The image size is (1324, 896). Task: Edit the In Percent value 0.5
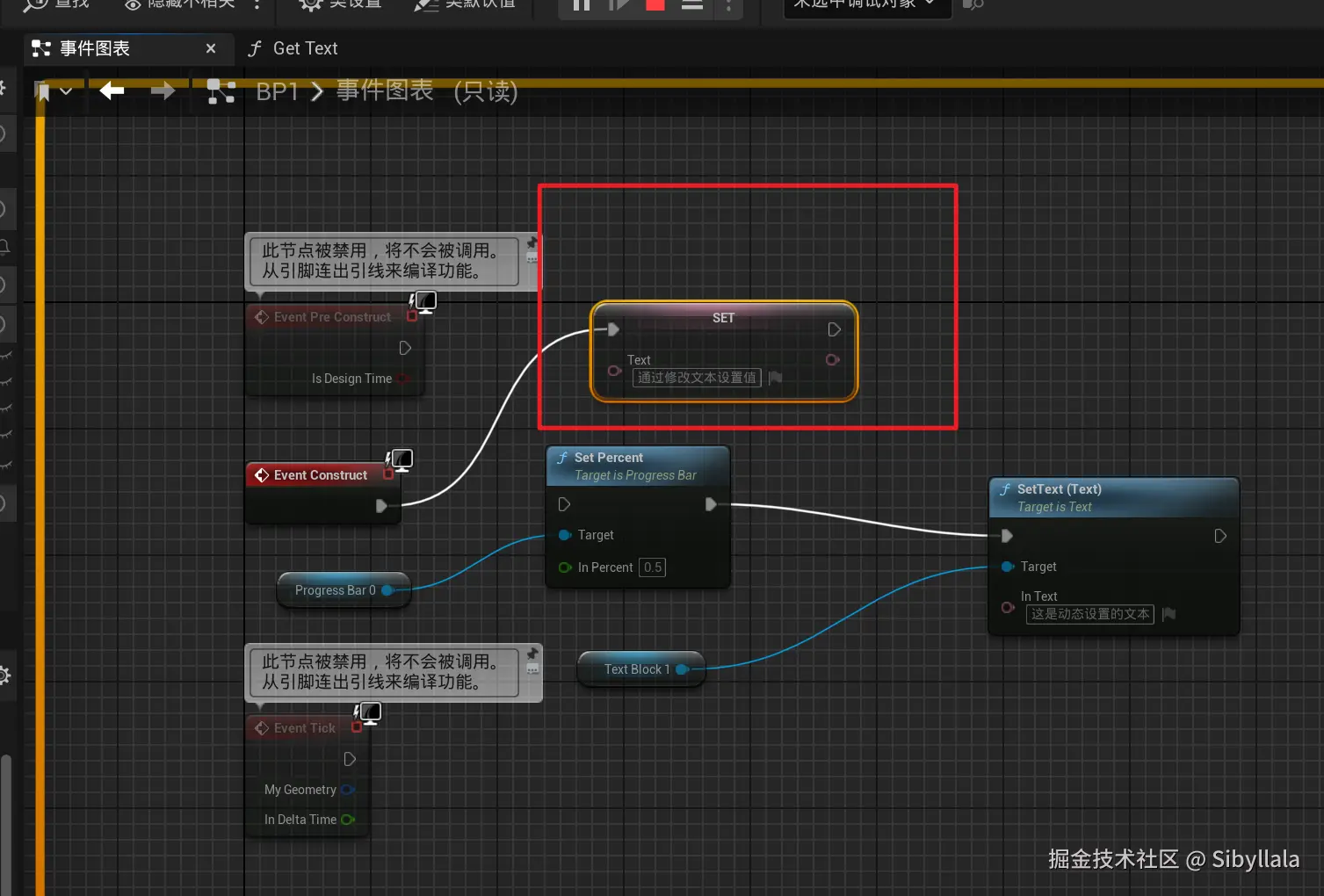point(652,567)
